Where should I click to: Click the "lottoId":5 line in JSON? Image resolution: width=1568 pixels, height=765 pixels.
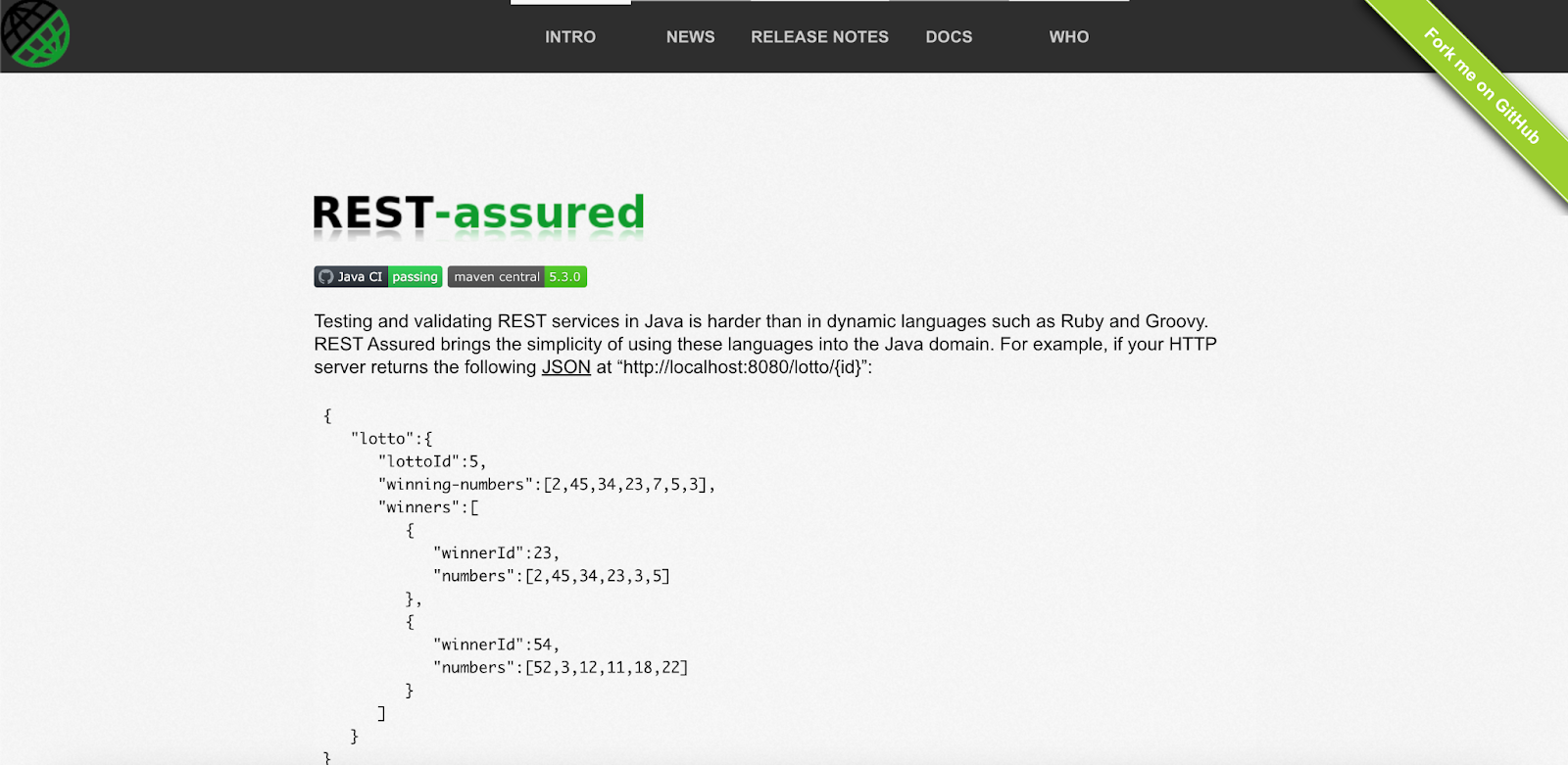point(432,461)
